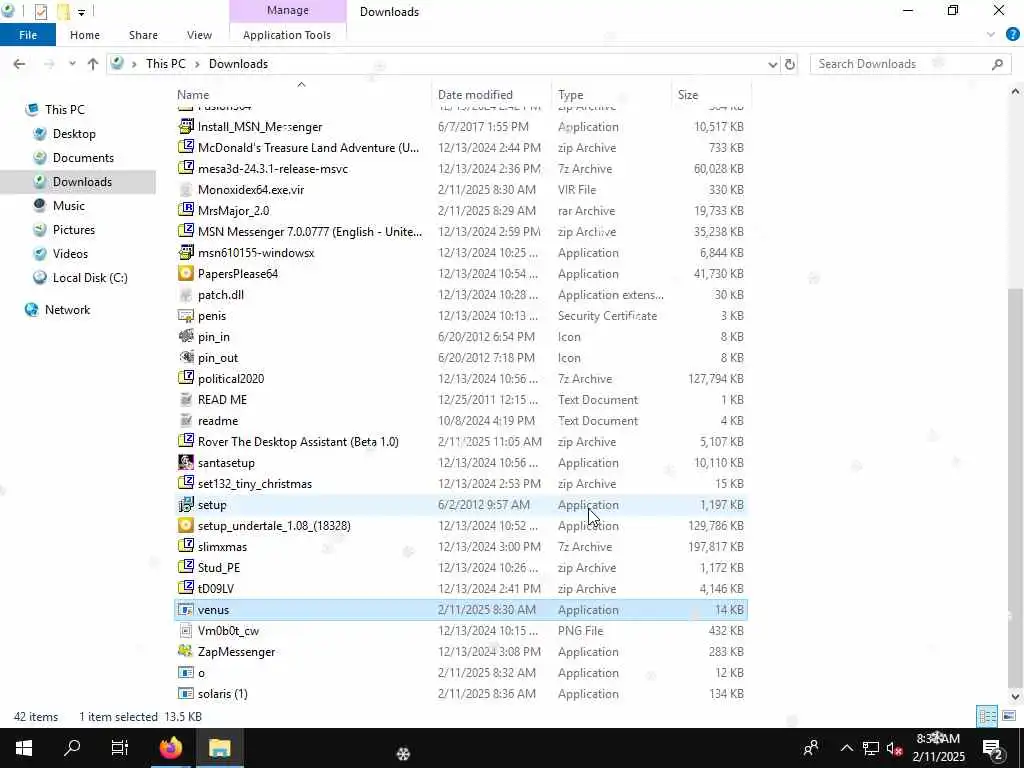This screenshot has width=1024, height=768.
Task: Click the setup_undertale_1.08 installer icon
Action: 186,525
